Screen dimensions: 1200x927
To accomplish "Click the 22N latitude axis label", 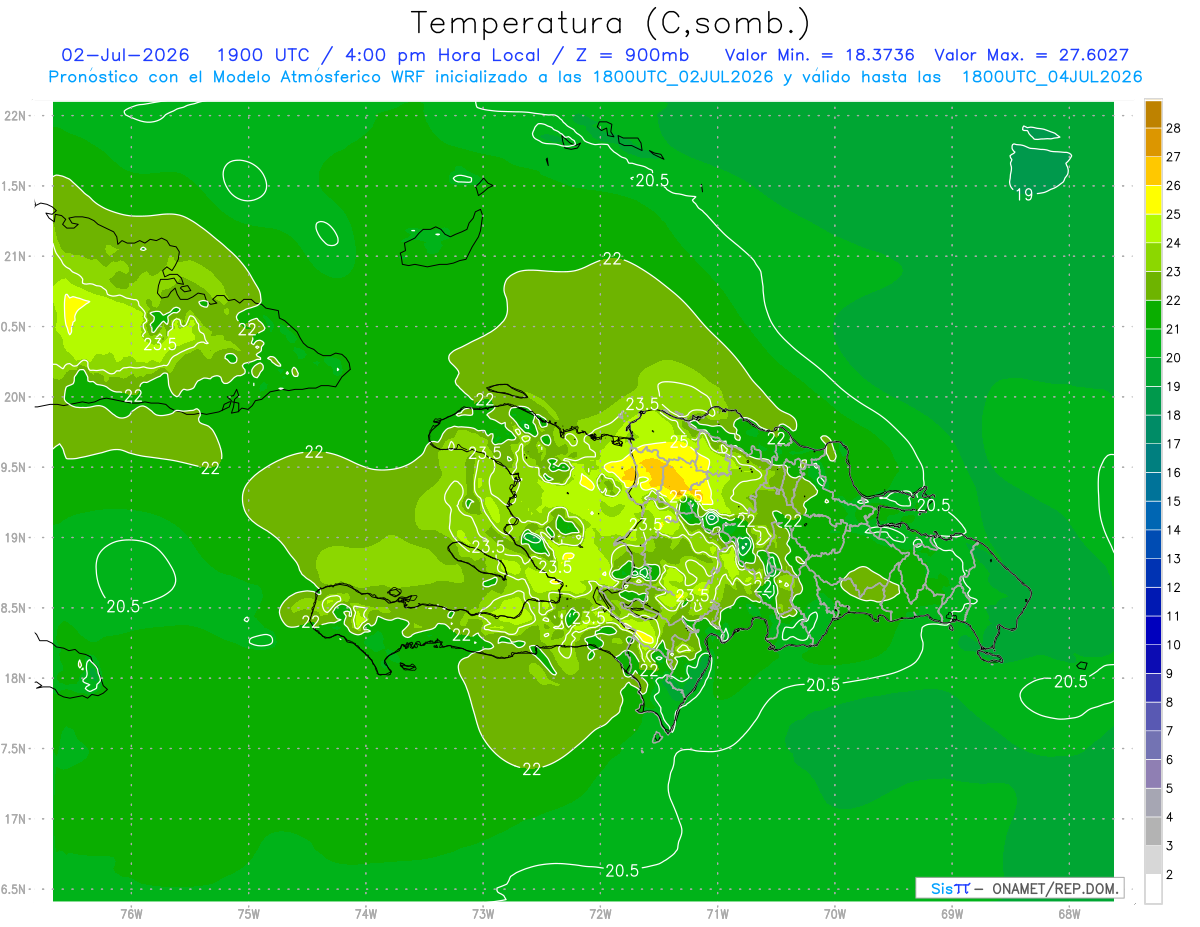I will pyautogui.click(x=14, y=116).
